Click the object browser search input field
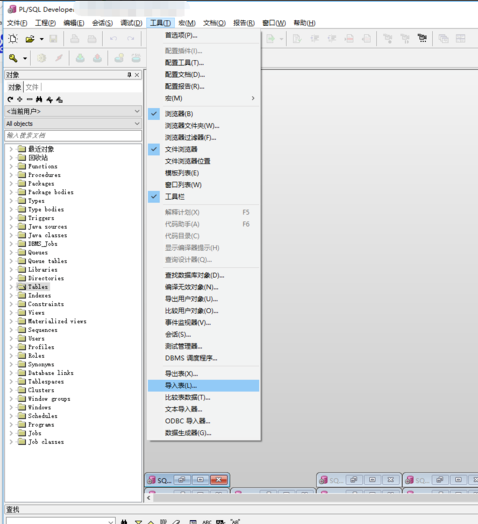 pyautogui.click(x=73, y=135)
